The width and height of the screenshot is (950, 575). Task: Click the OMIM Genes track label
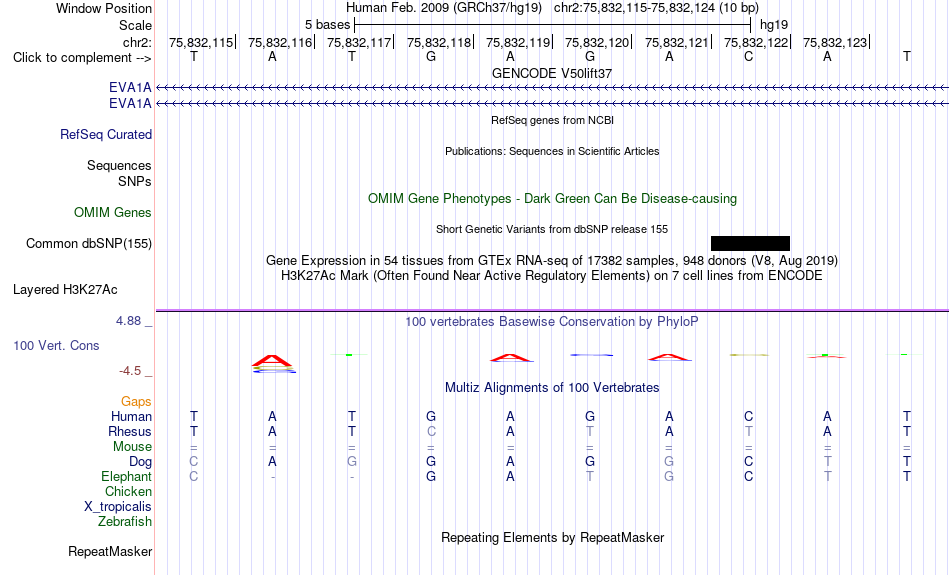[113, 213]
